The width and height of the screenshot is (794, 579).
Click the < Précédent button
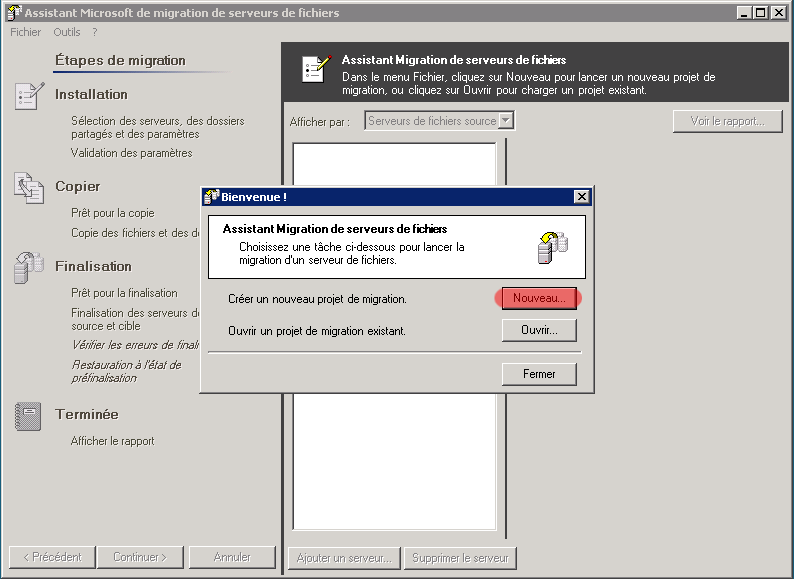[x=52, y=557]
